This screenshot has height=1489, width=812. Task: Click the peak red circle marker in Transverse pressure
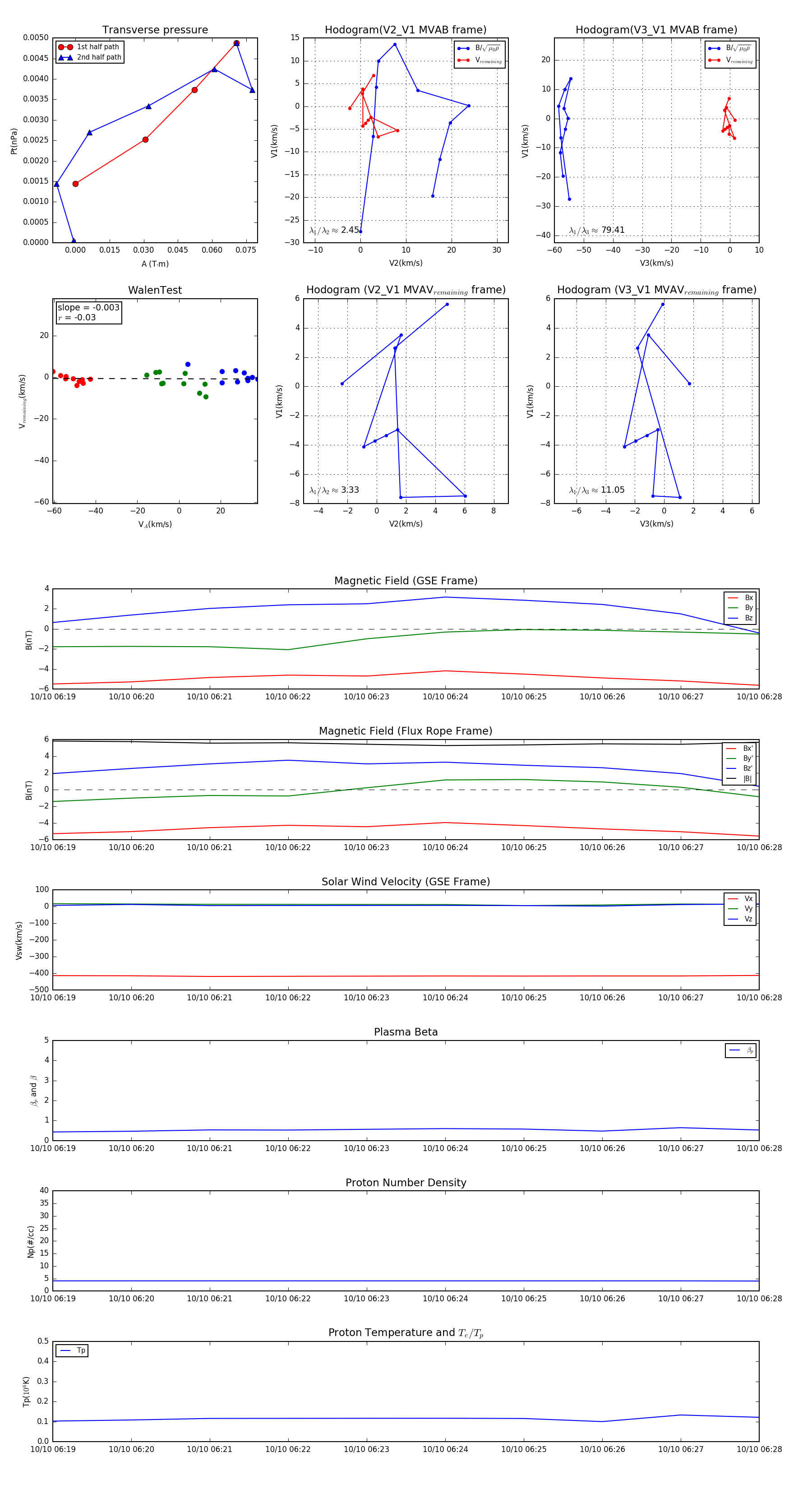coord(236,43)
